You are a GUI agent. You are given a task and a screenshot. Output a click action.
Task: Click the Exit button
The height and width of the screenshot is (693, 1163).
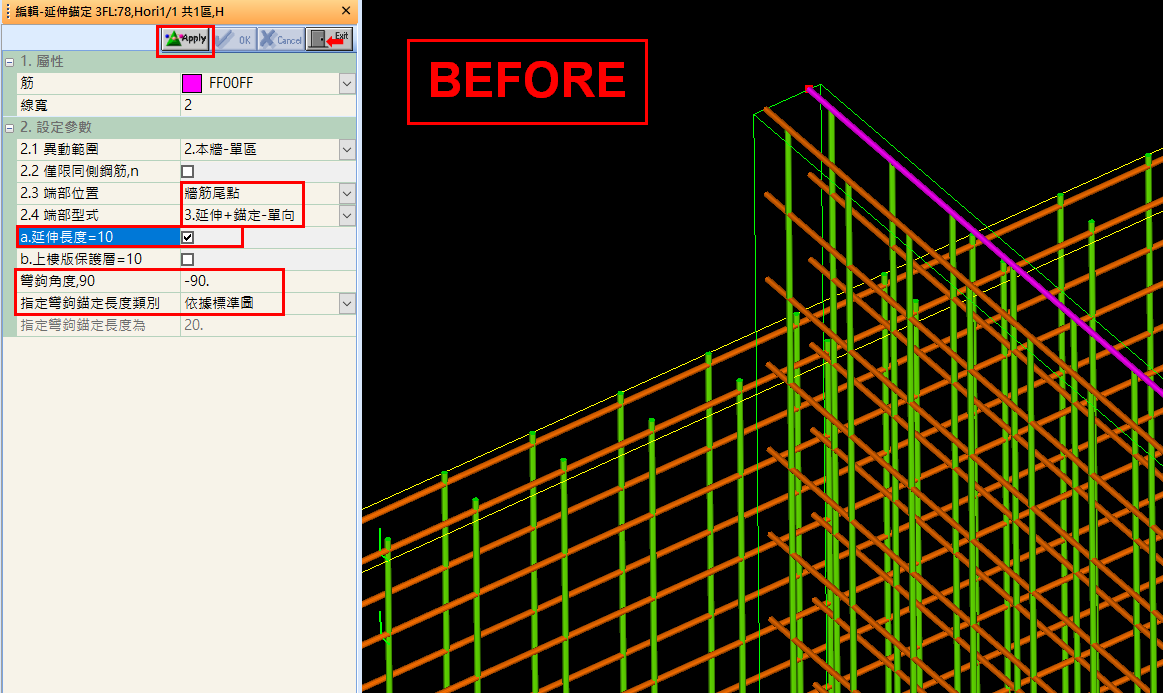point(330,39)
